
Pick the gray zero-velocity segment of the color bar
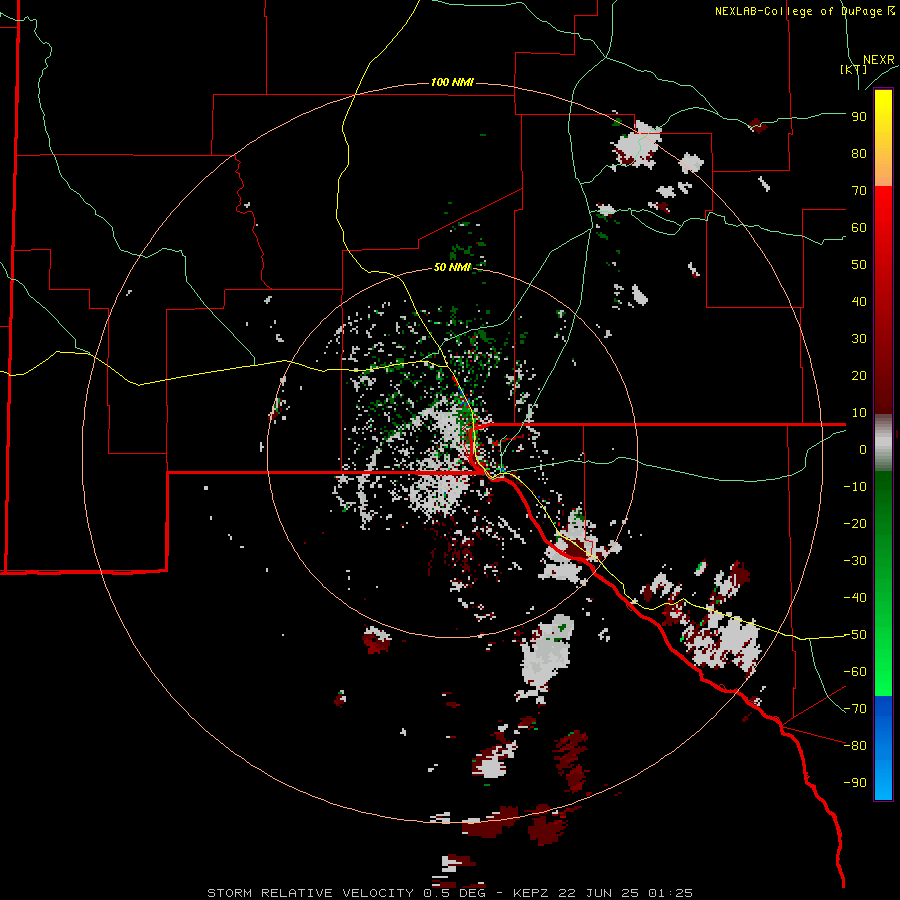[883, 443]
